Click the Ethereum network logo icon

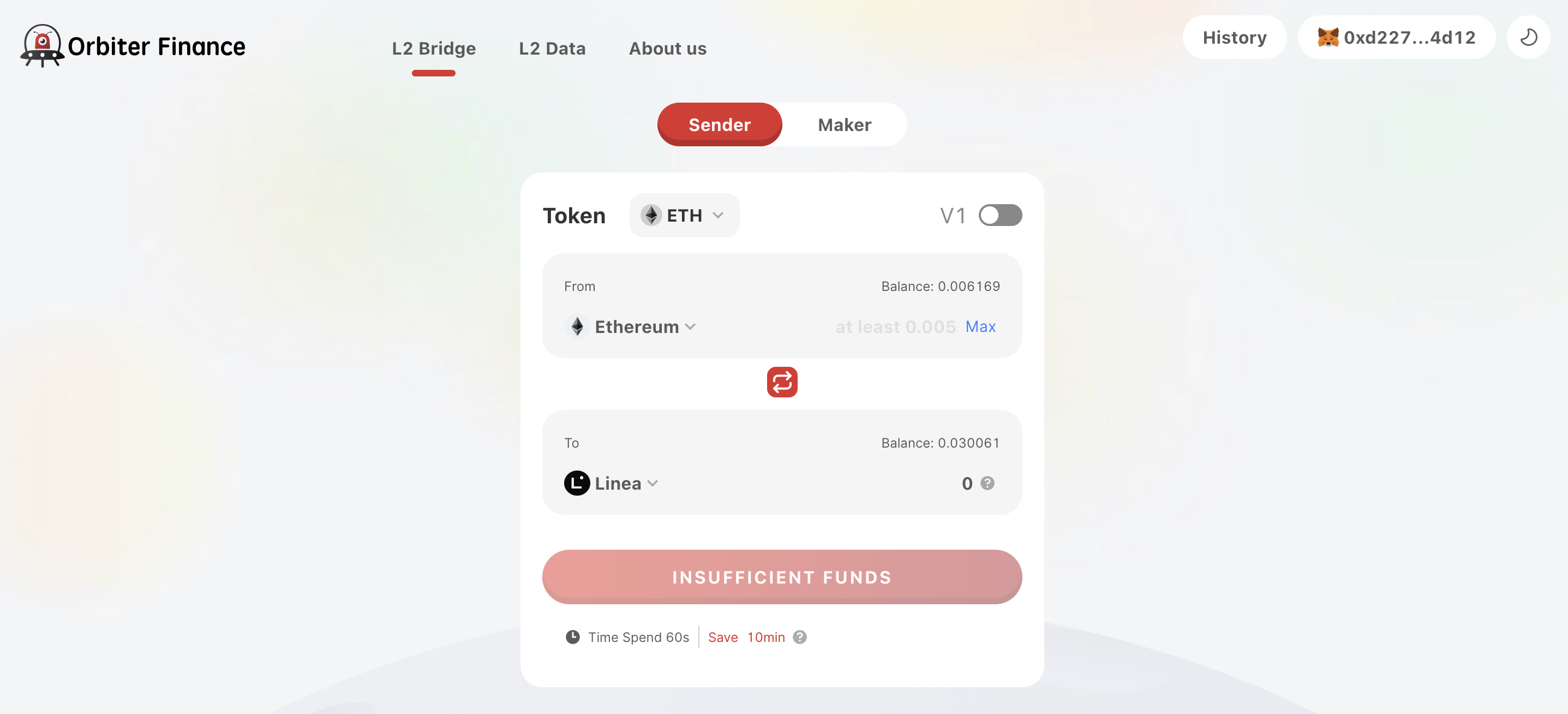click(x=577, y=325)
